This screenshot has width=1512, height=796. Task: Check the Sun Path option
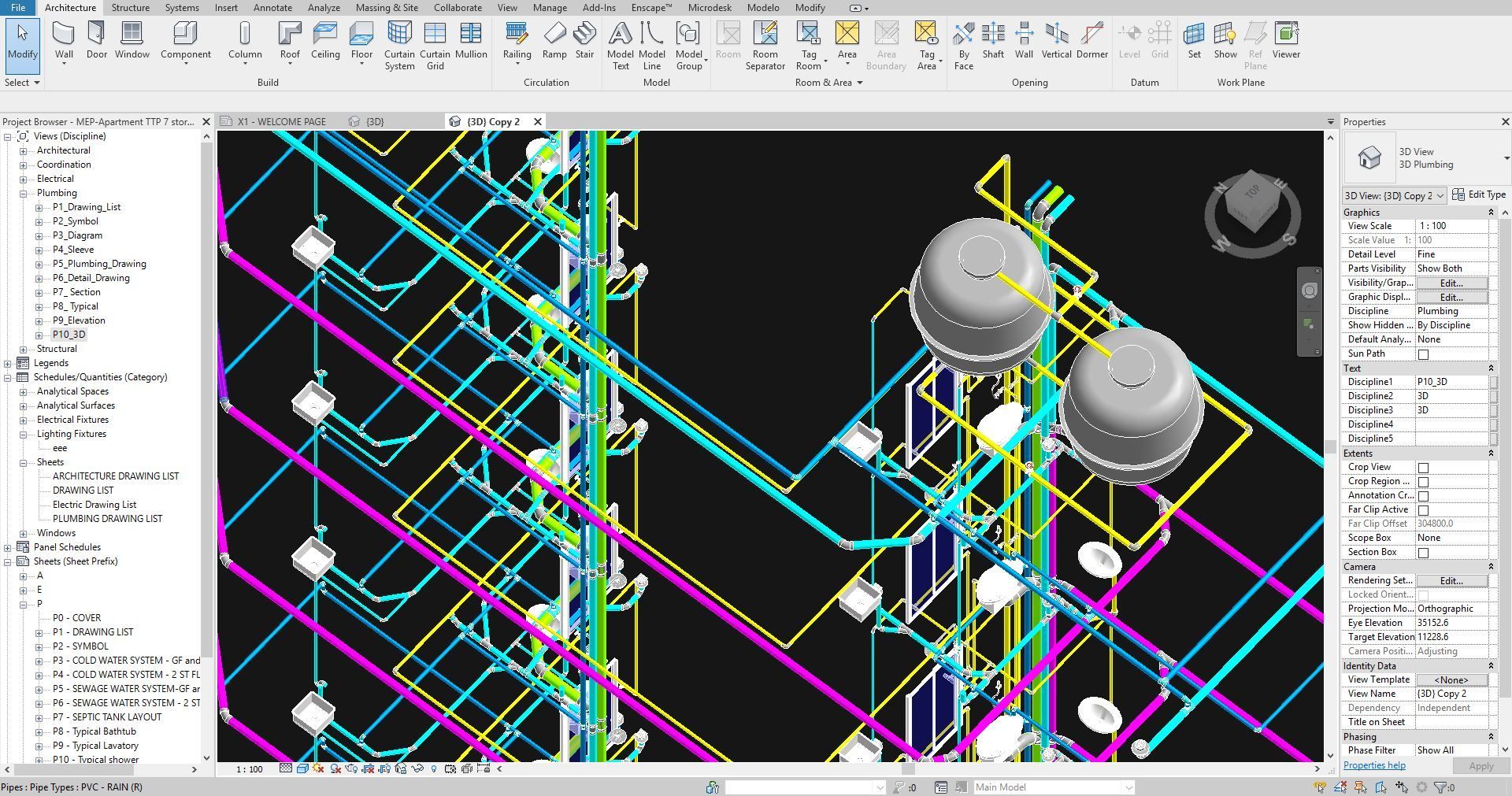tap(1423, 354)
